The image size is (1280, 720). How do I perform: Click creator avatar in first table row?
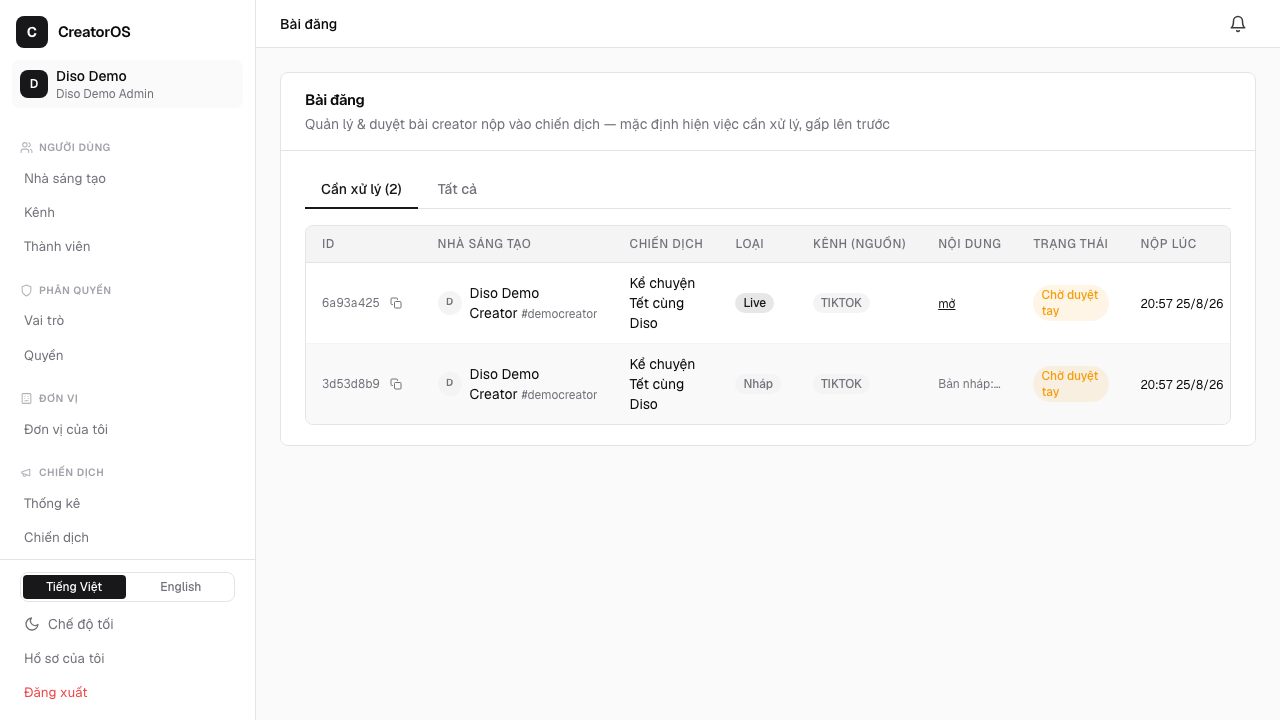coord(450,303)
